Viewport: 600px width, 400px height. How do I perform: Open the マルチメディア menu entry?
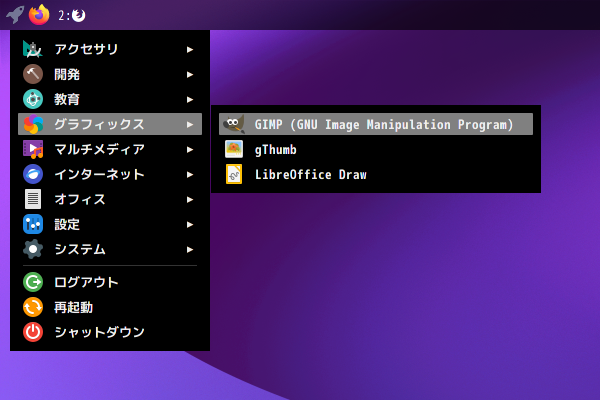coord(110,149)
